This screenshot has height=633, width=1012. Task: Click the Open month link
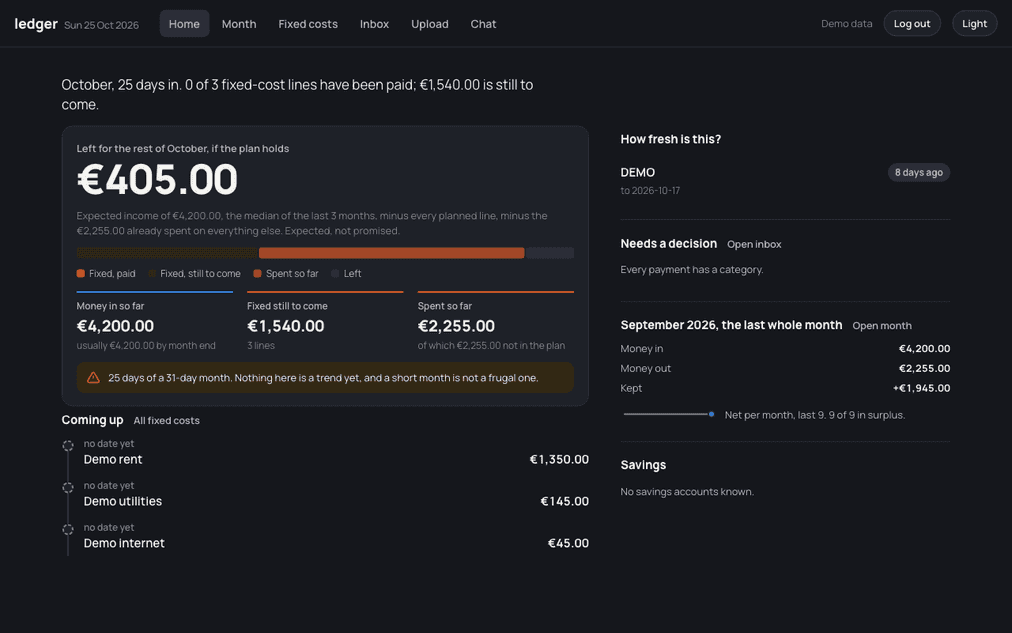tap(882, 326)
